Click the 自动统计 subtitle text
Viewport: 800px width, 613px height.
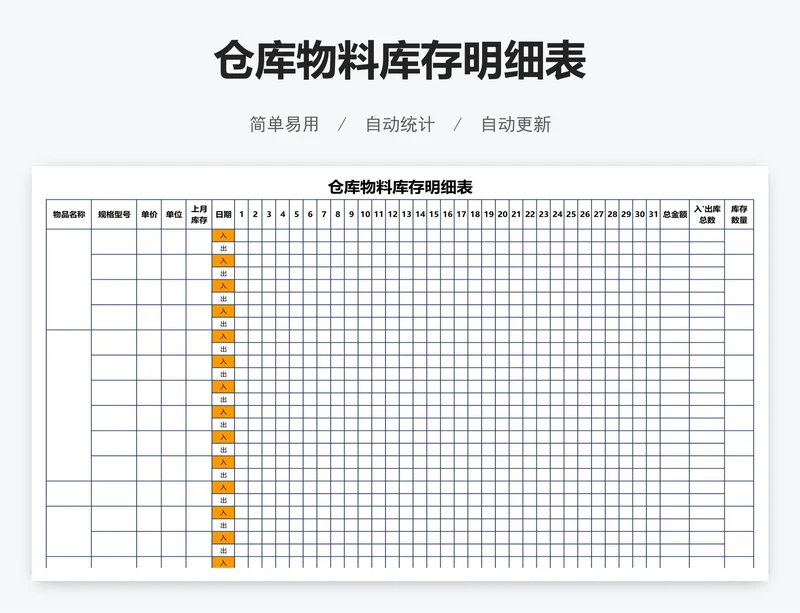(400, 125)
